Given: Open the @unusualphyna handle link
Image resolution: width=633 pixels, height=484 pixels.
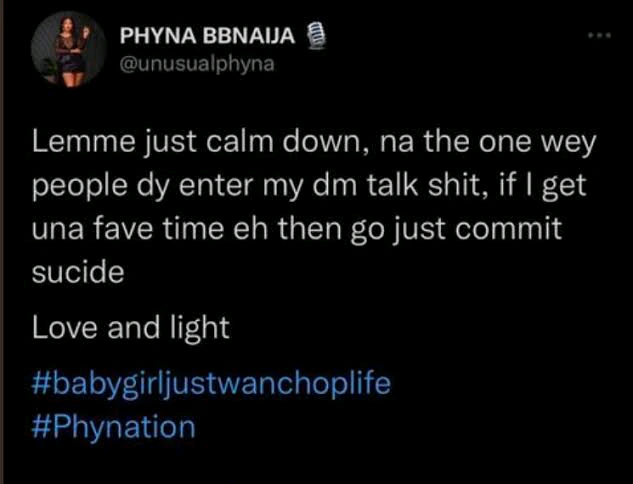Looking at the screenshot, I should point(197,64).
